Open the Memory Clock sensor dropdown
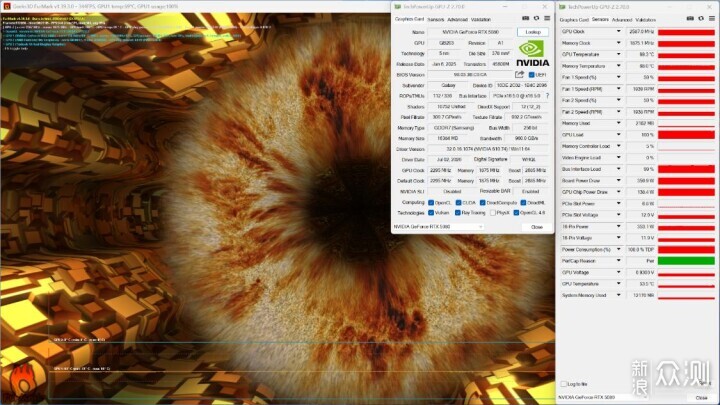Screen dimensions: 720x405 click(619, 43)
